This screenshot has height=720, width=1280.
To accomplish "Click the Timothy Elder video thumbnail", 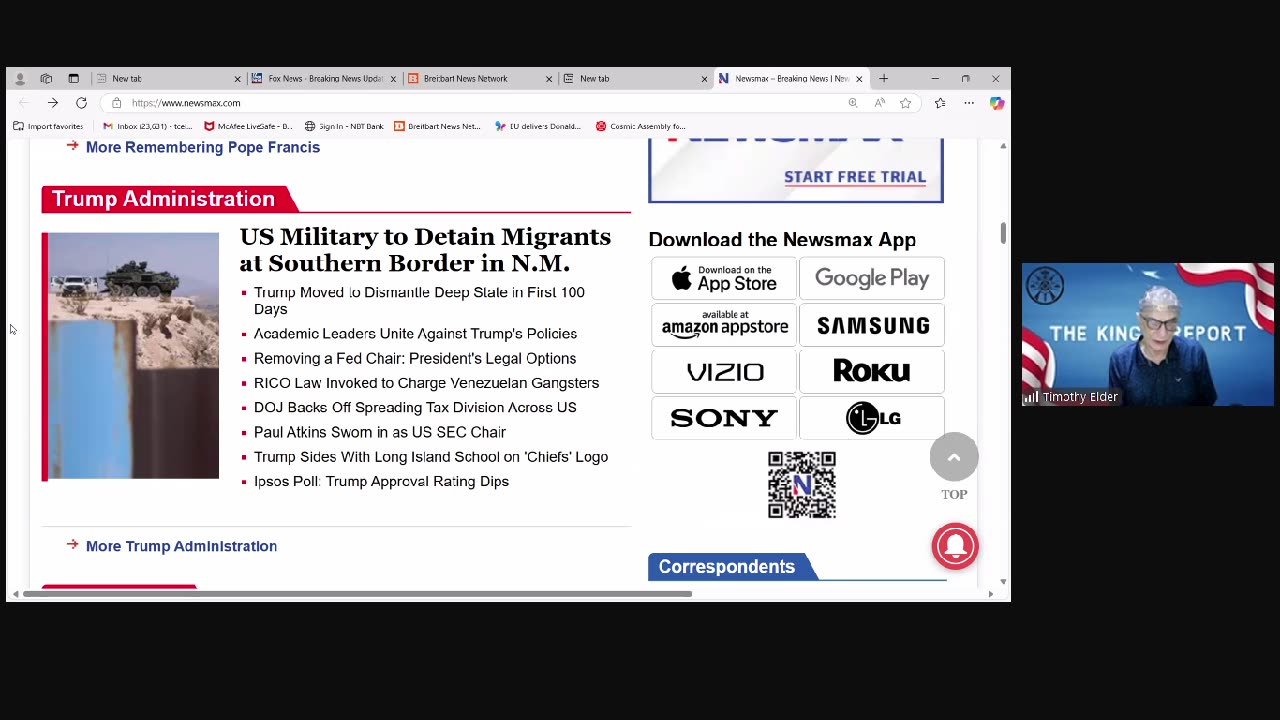I will [1148, 334].
